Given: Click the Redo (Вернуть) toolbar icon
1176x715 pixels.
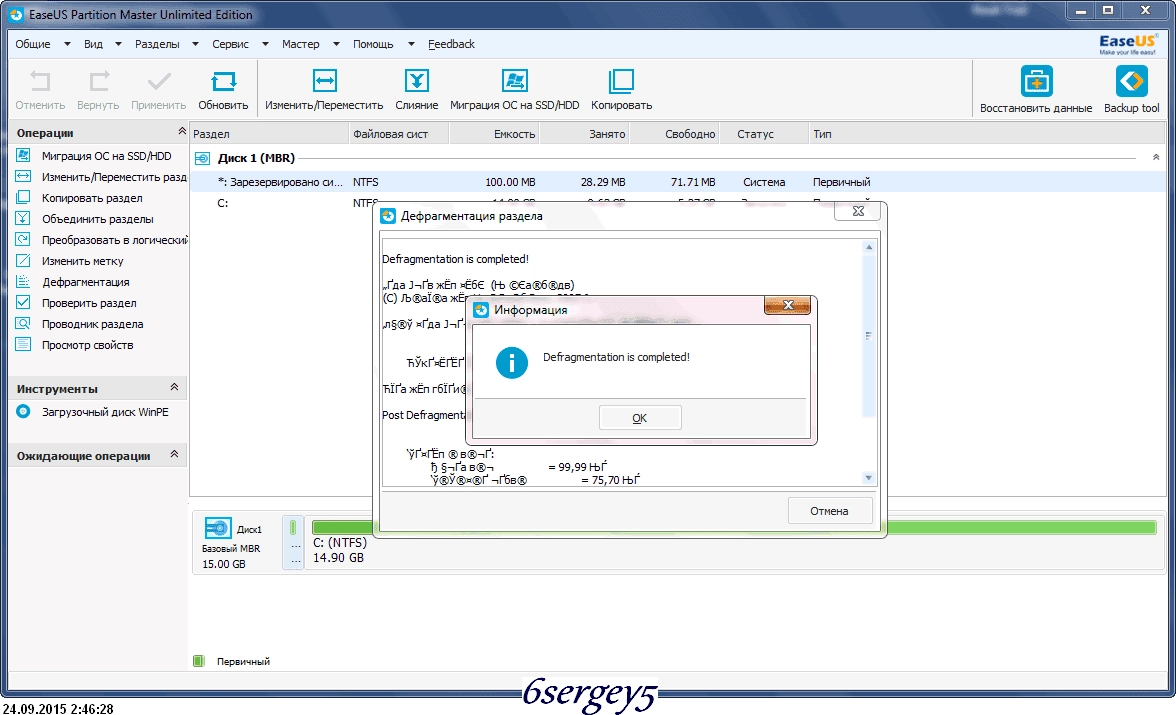Looking at the screenshot, I should pos(98,80).
